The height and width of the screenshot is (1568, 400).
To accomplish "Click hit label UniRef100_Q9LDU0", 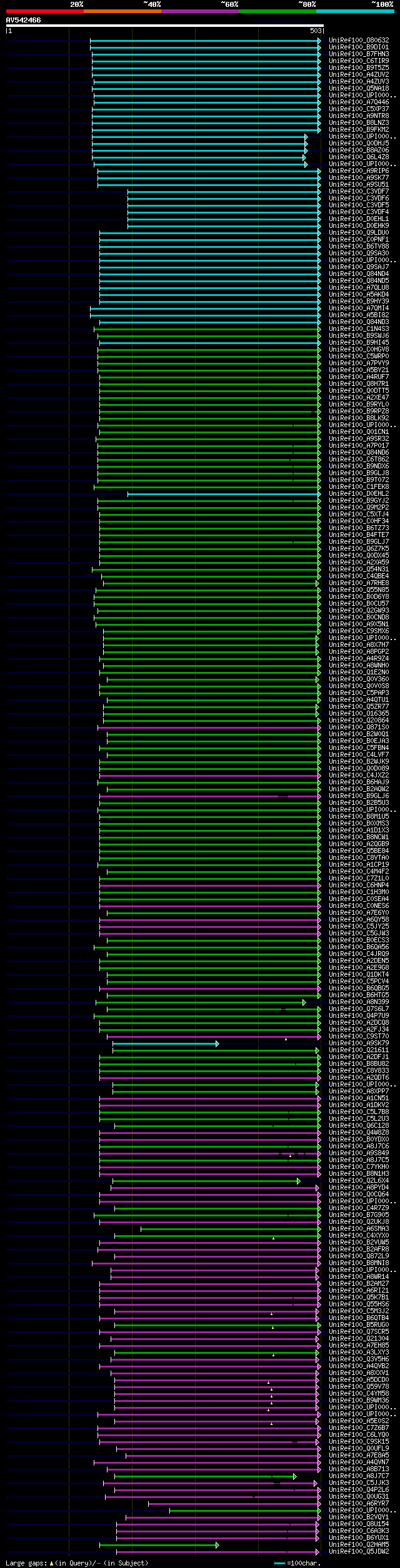I will tap(359, 233).
